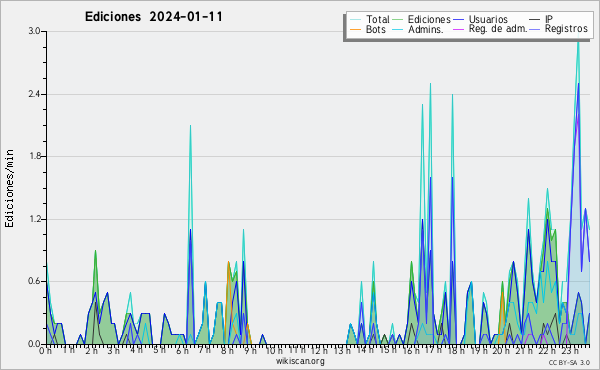Click the 'CC BY-SA 3.0' license text
Image resolution: width=600 pixels, height=370 pixels.
[569, 362]
